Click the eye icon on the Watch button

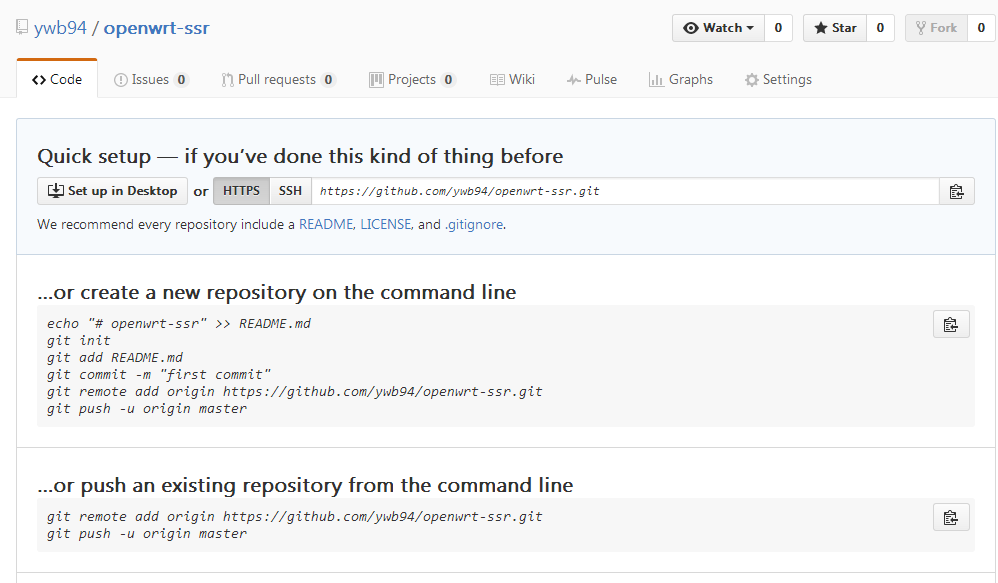[x=691, y=28]
